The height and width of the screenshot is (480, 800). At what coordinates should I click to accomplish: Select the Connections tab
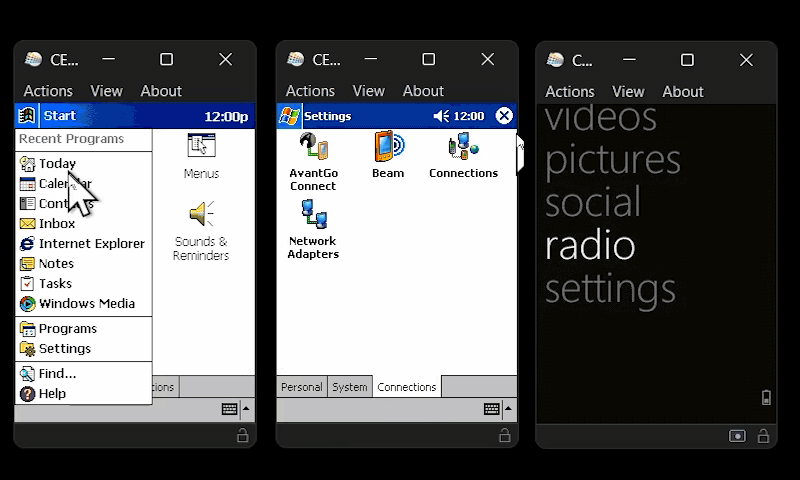[x=407, y=387]
